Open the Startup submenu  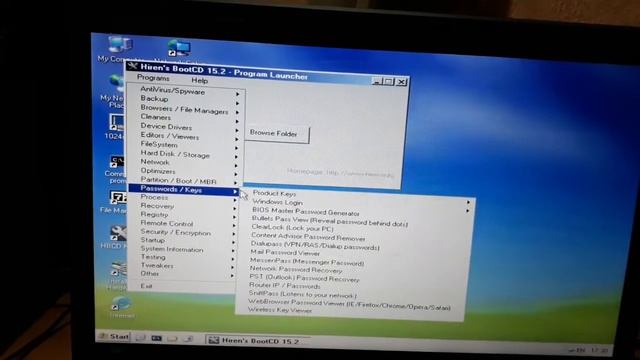pos(184,240)
